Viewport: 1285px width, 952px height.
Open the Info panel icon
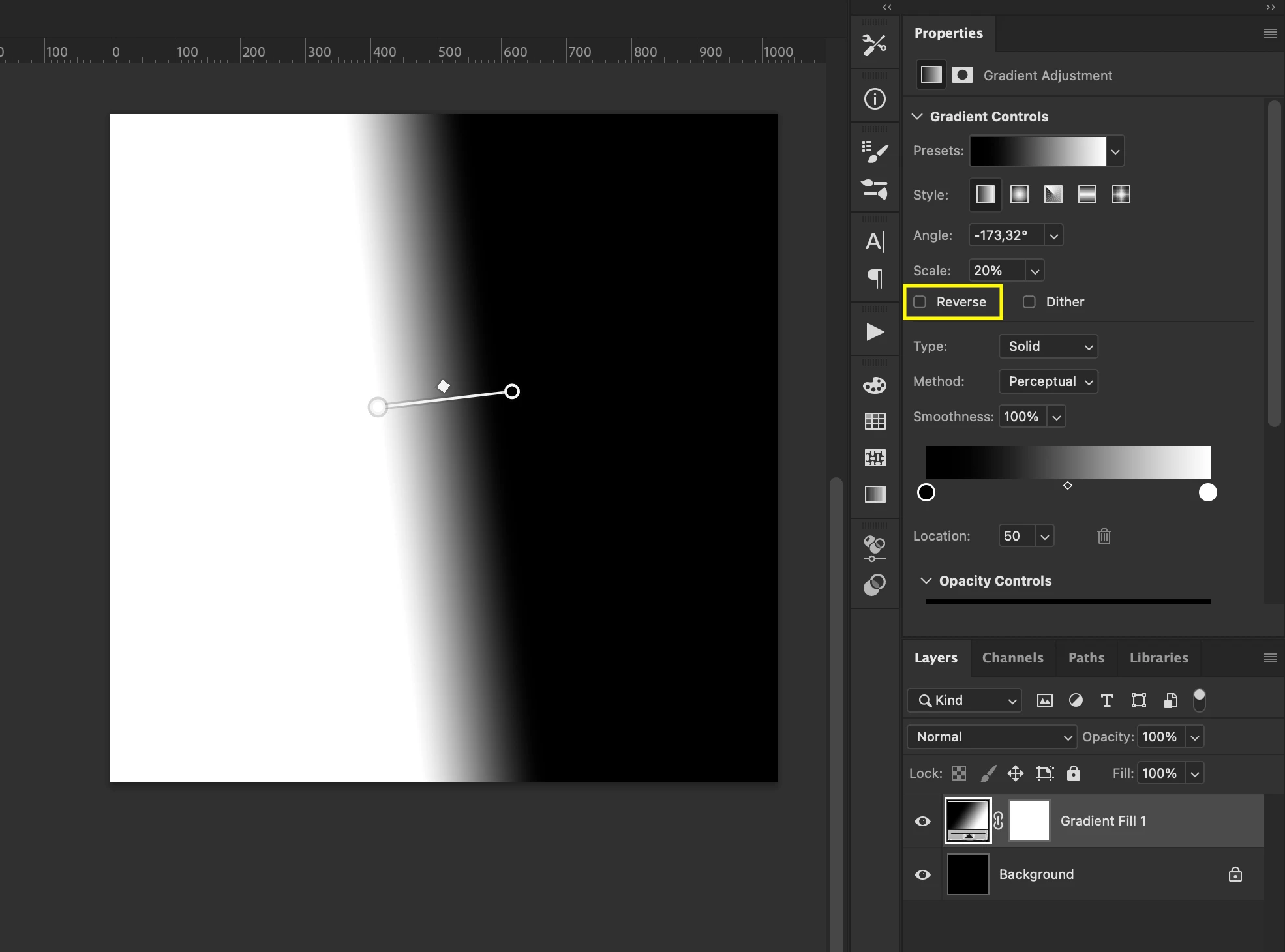pos(875,99)
